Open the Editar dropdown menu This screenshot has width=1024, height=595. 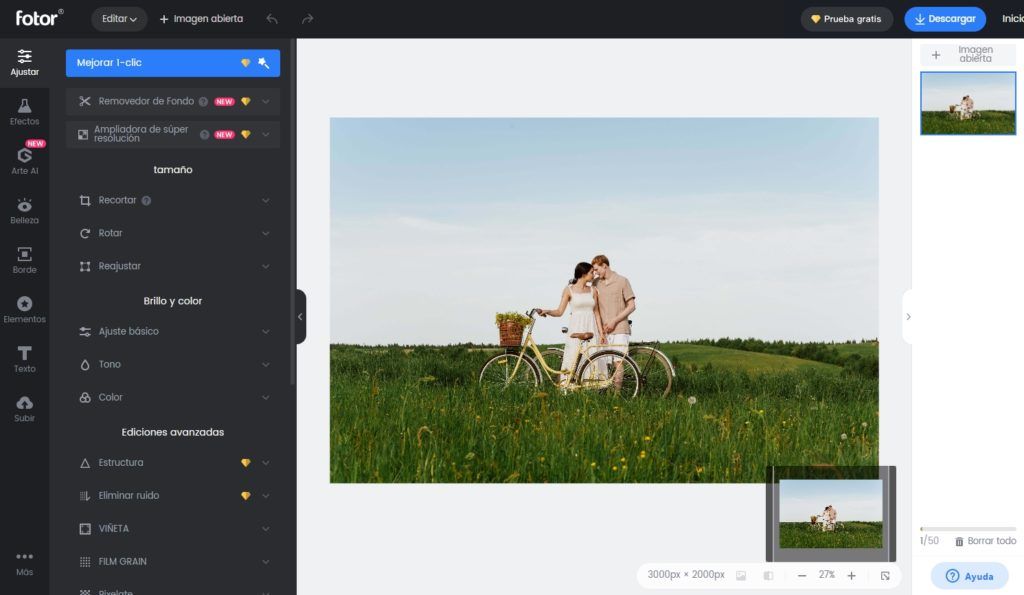click(119, 19)
